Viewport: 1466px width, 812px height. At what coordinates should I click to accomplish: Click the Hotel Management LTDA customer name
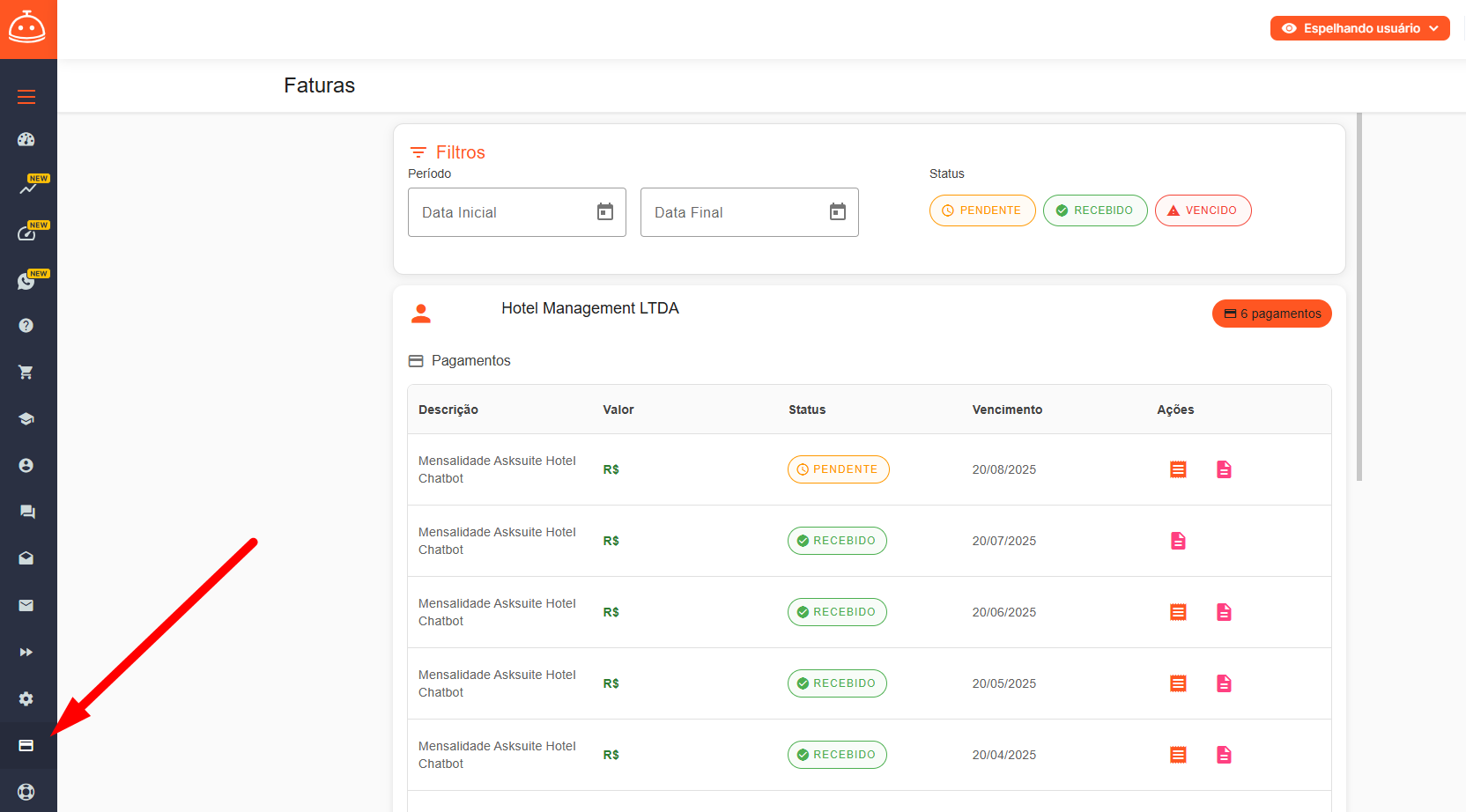point(590,308)
